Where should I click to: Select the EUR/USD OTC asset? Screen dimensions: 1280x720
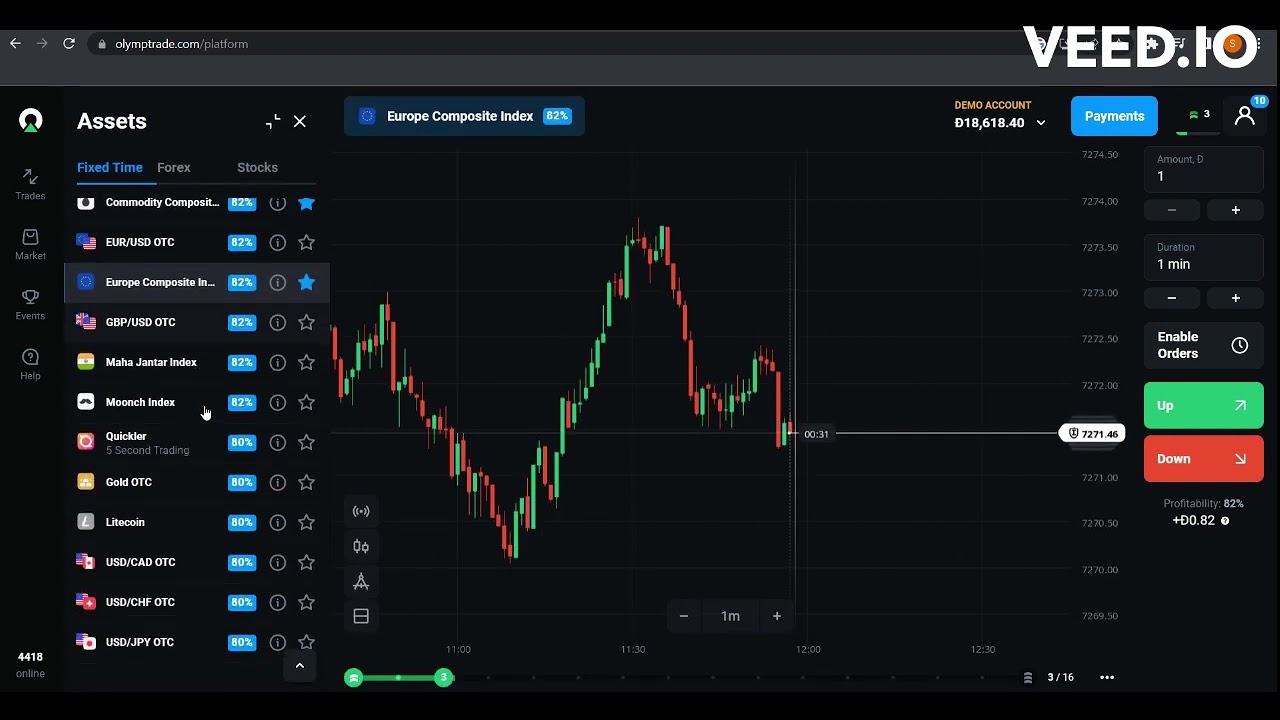pos(197,242)
